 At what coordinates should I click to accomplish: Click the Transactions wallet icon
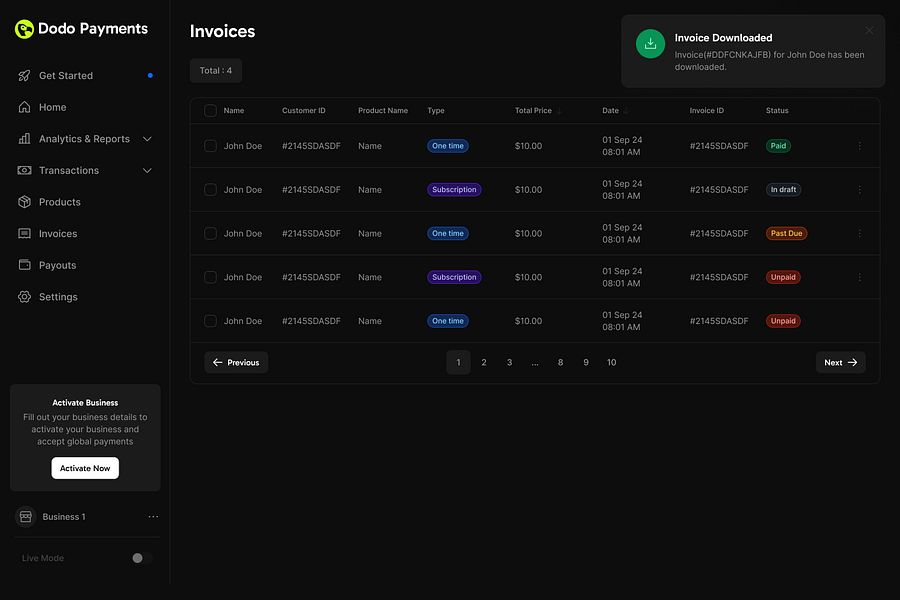[24, 170]
